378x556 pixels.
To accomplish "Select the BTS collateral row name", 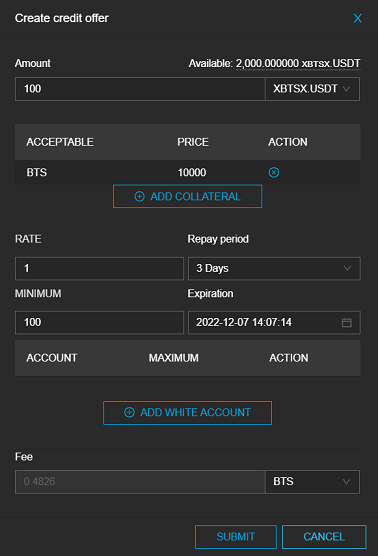I will point(37,172).
